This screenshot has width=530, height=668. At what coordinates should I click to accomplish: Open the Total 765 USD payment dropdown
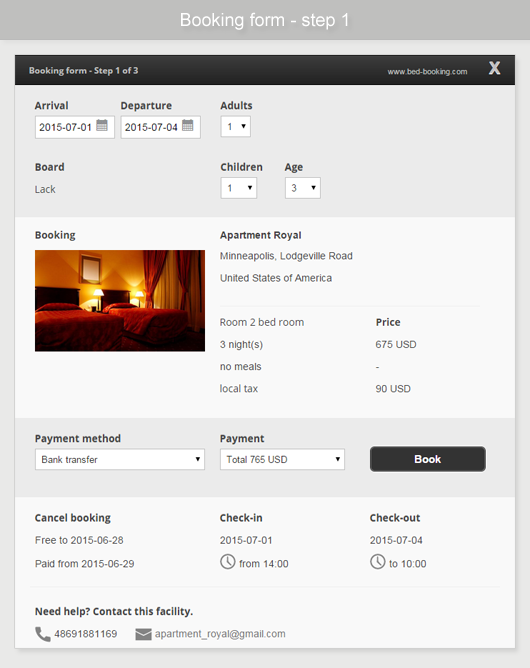point(282,459)
